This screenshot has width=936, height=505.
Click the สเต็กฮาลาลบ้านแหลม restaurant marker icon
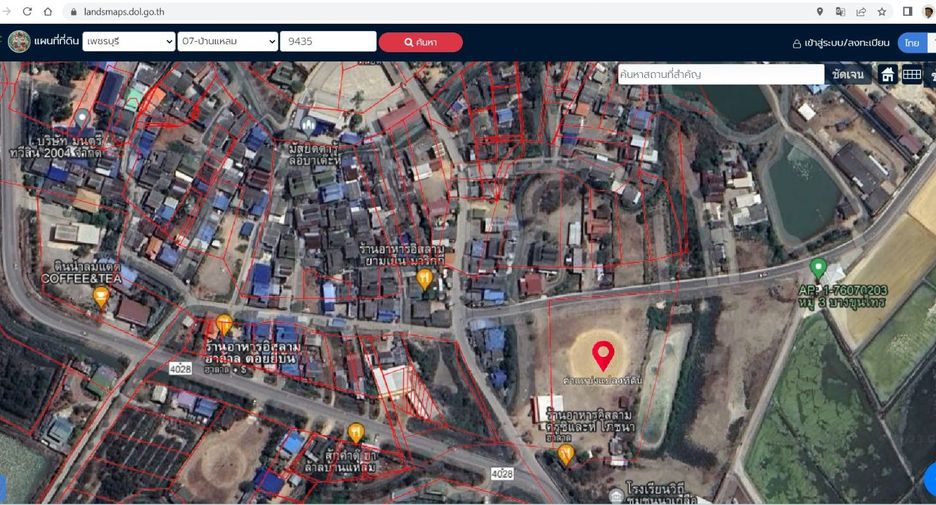[356, 433]
